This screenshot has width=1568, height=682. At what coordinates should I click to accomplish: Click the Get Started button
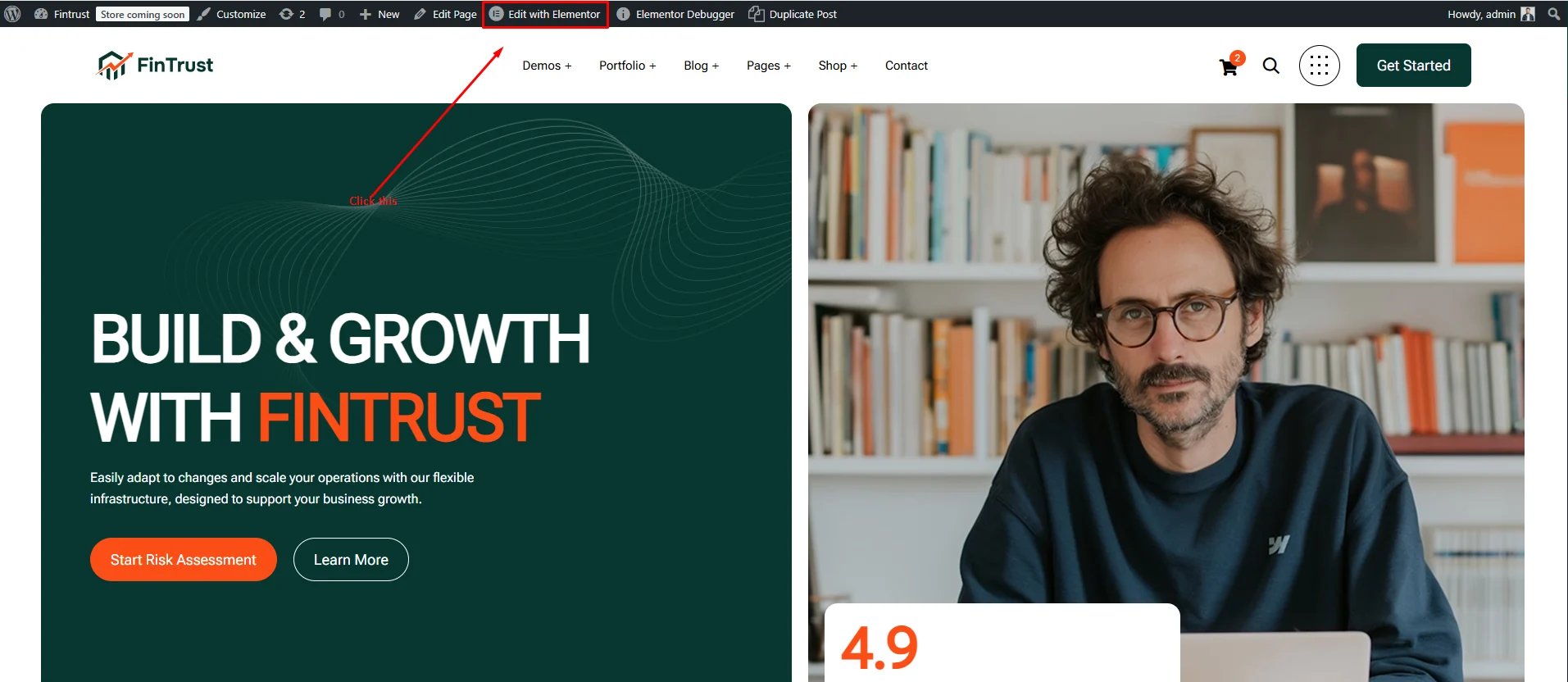1413,66
